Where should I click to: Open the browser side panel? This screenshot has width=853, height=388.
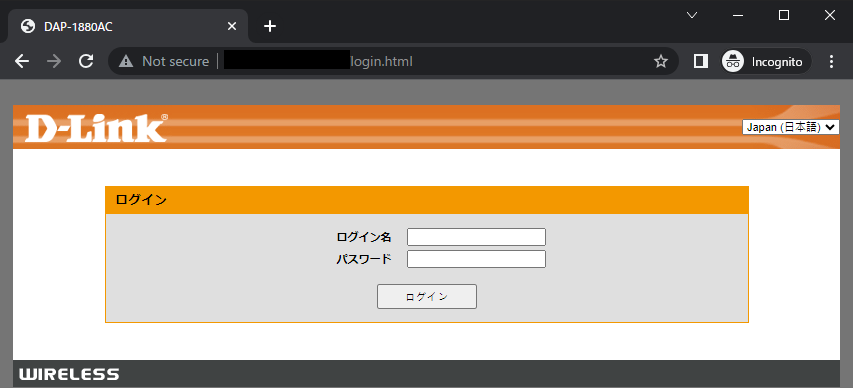pyautogui.click(x=701, y=61)
